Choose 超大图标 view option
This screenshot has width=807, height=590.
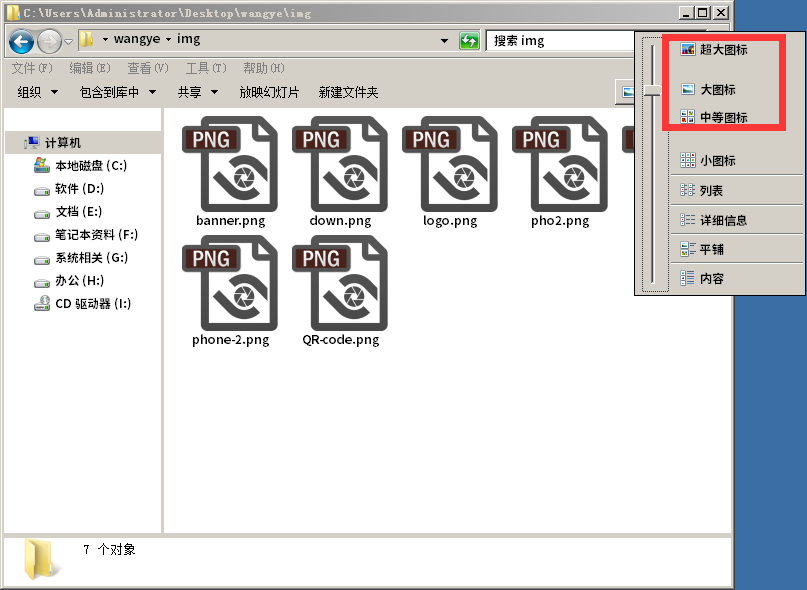(723, 49)
